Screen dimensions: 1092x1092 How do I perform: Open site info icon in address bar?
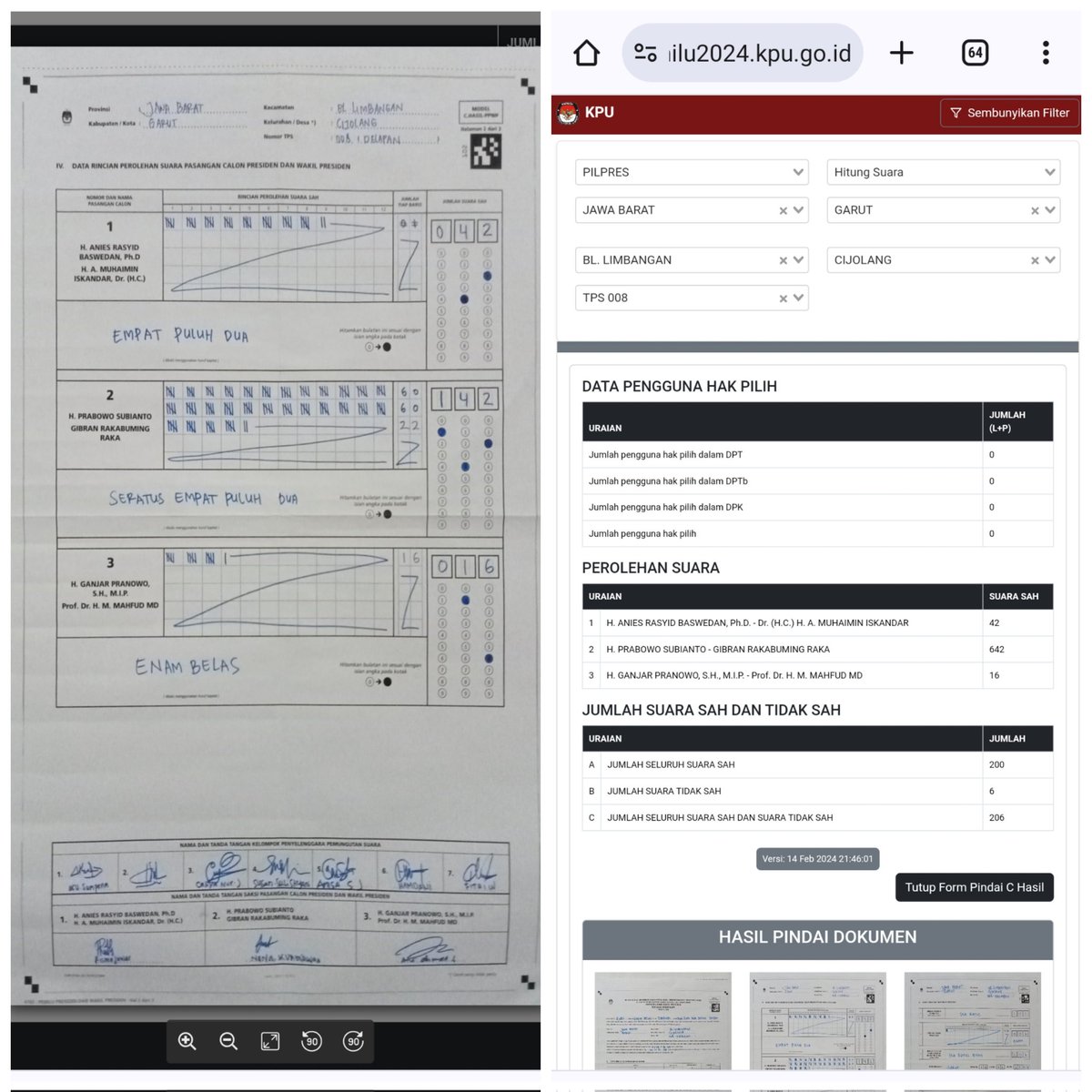tap(646, 53)
